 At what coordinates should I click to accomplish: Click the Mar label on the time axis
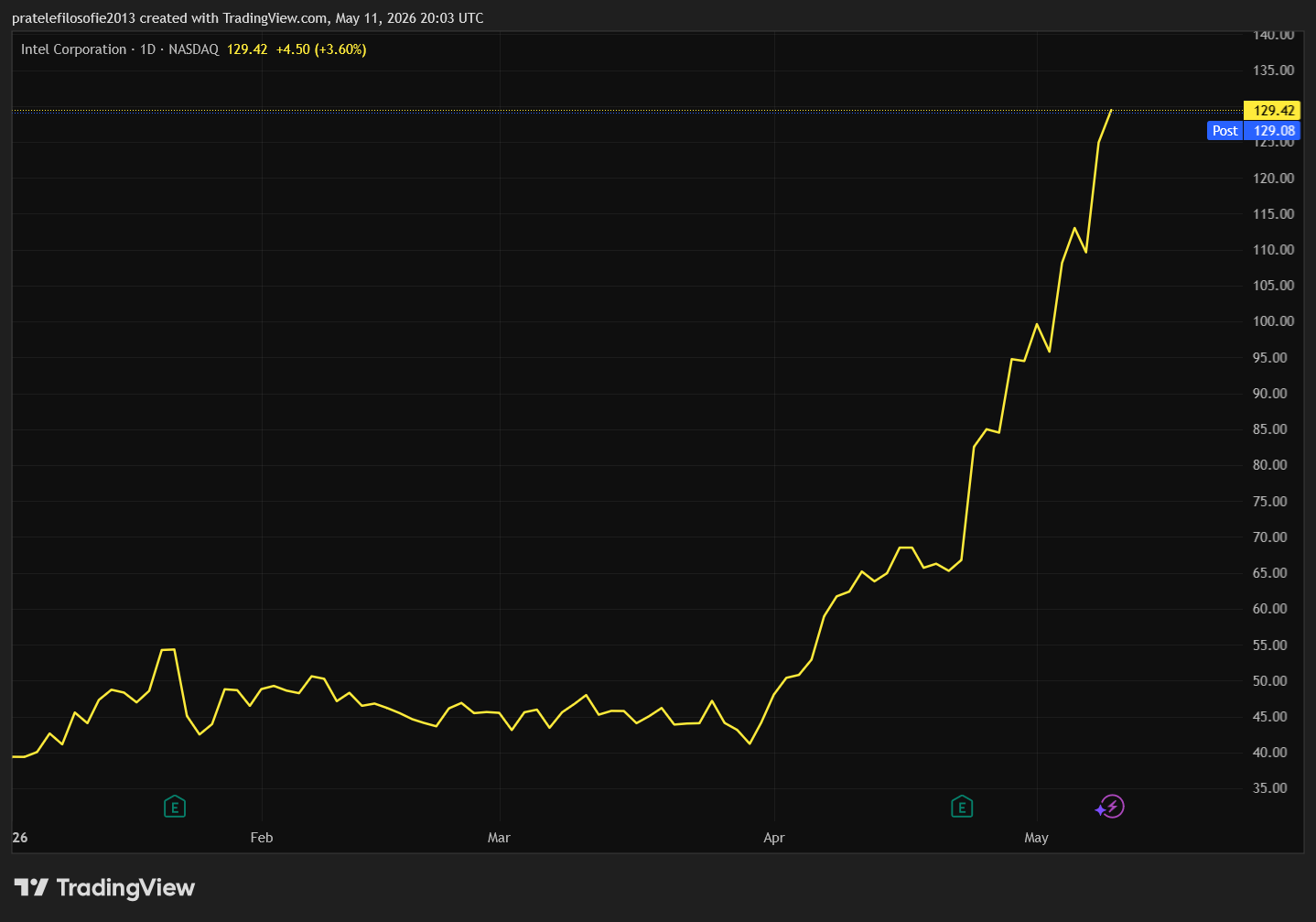click(x=499, y=838)
